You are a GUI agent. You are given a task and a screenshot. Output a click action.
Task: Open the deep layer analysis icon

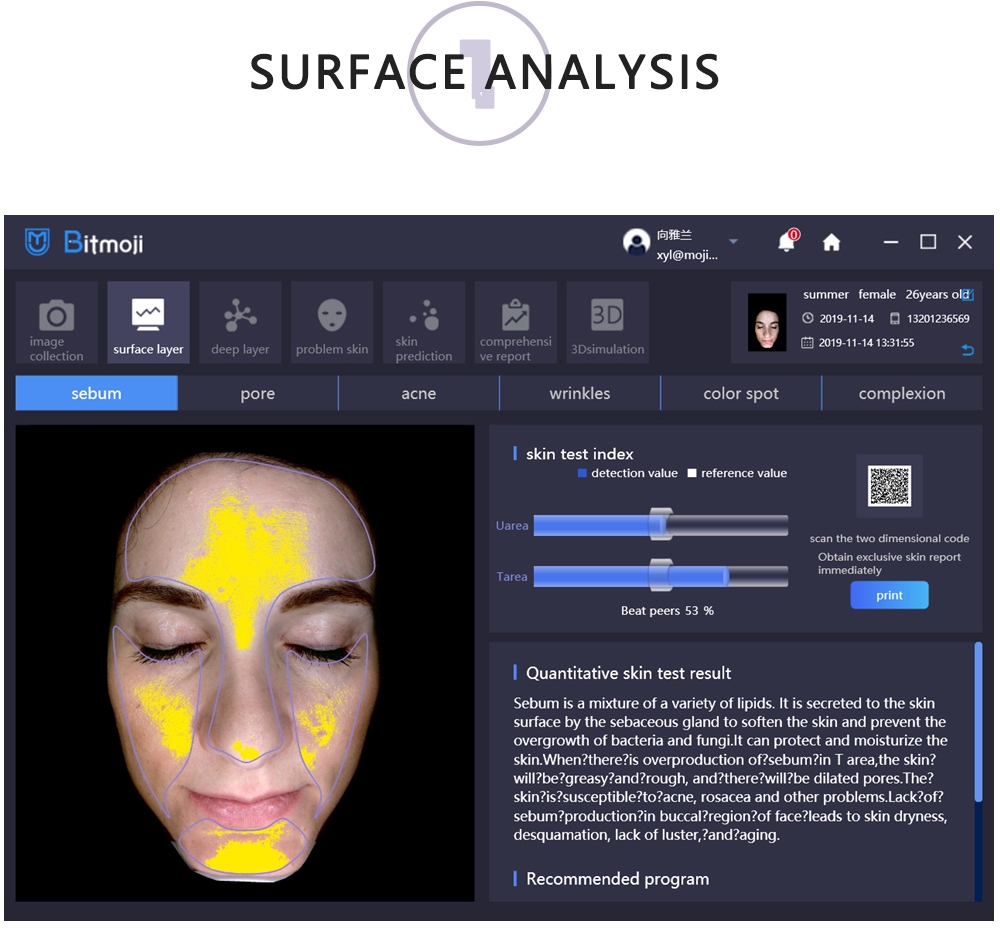click(x=240, y=315)
